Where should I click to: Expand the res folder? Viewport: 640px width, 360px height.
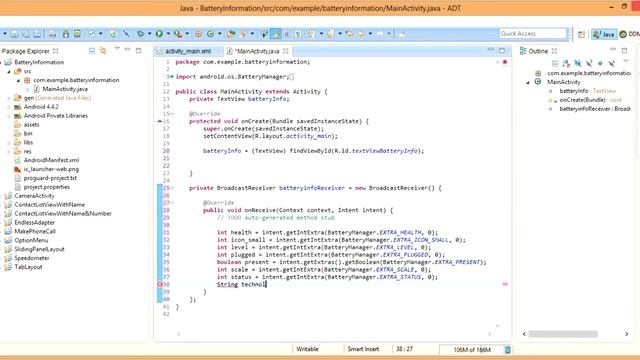point(9,151)
